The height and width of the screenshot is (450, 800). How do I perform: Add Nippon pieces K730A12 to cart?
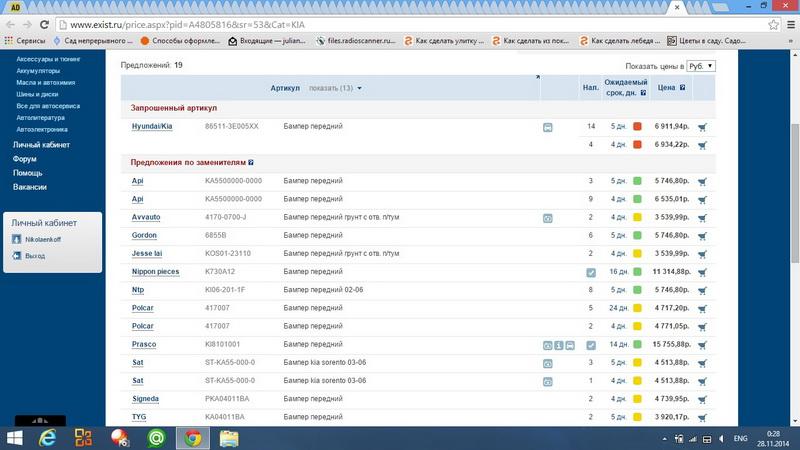point(702,272)
